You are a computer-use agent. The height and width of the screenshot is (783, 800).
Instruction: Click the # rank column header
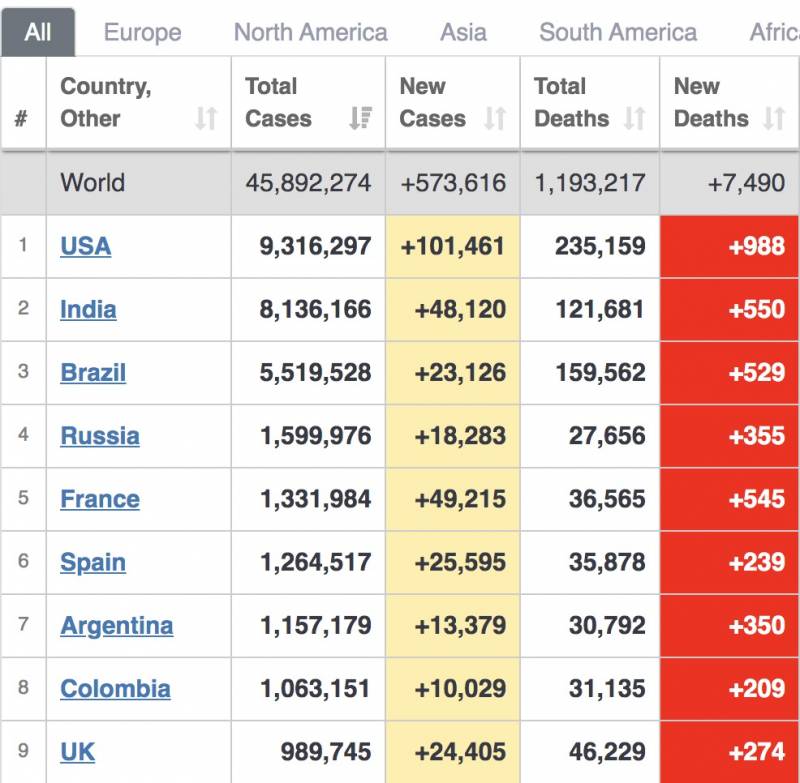pyautogui.click(x=21, y=119)
